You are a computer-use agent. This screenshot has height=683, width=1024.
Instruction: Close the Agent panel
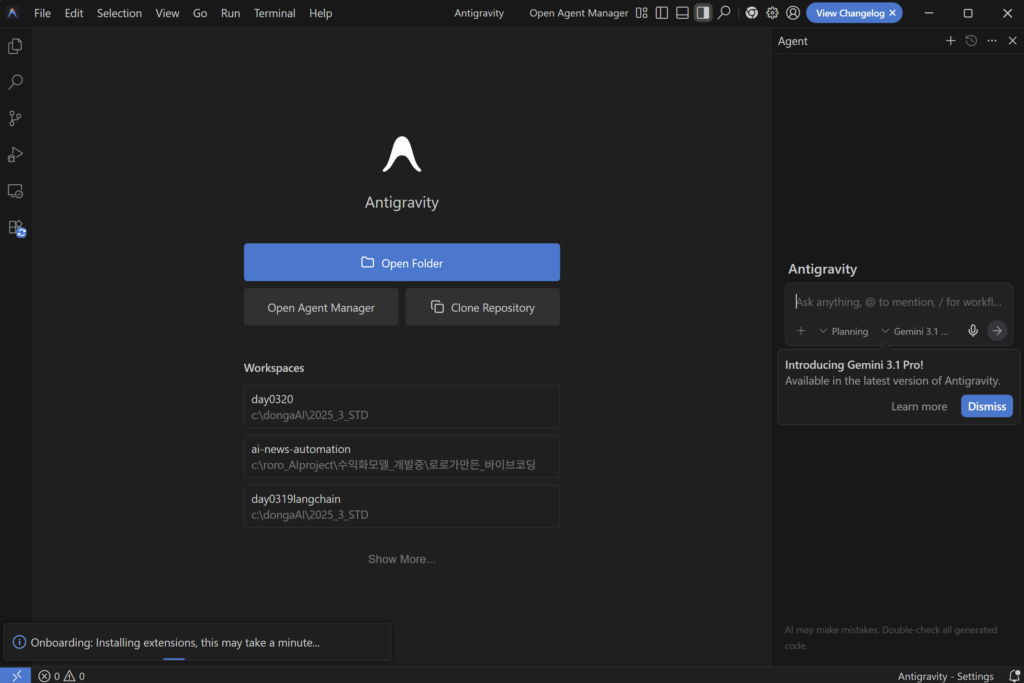tap(1012, 40)
